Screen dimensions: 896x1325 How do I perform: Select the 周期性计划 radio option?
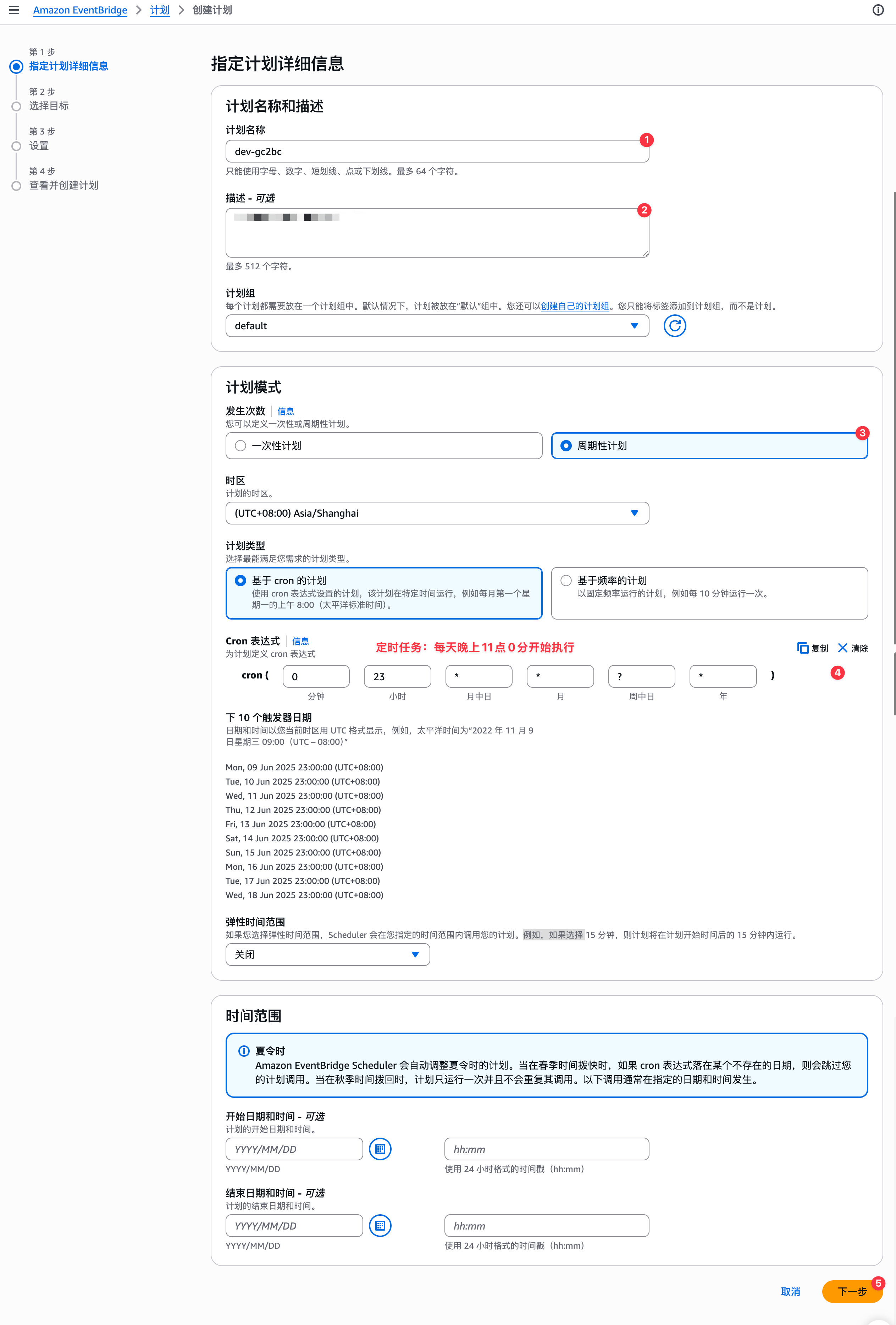click(566, 446)
